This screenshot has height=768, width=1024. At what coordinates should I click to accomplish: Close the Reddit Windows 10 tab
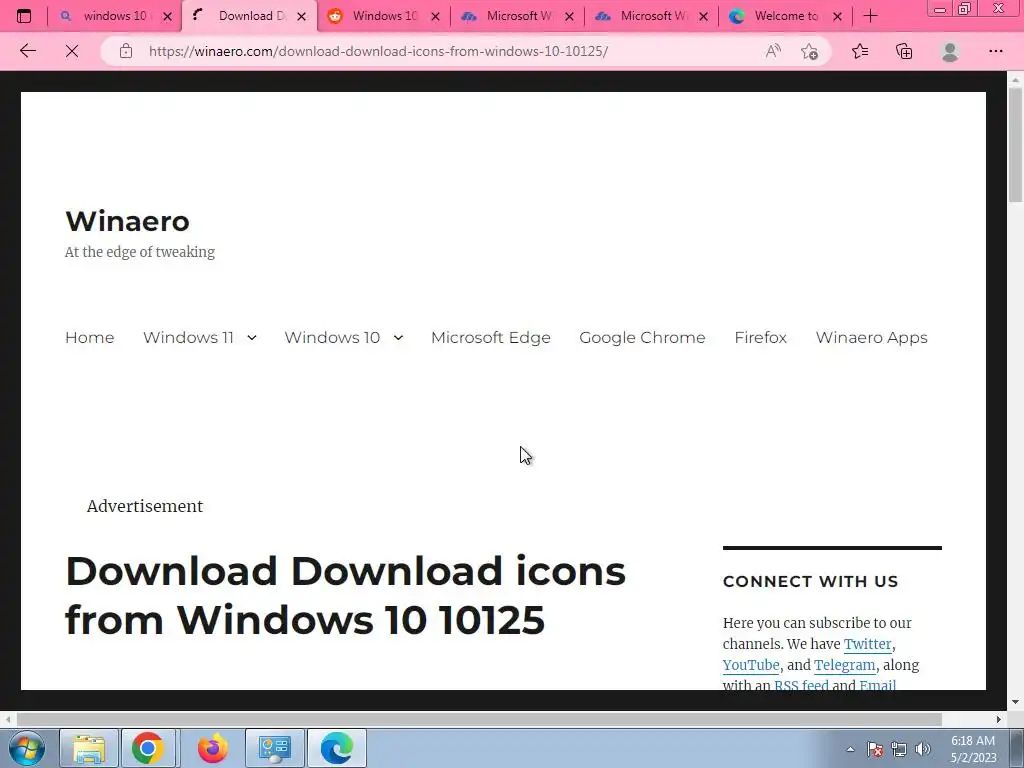(436, 16)
